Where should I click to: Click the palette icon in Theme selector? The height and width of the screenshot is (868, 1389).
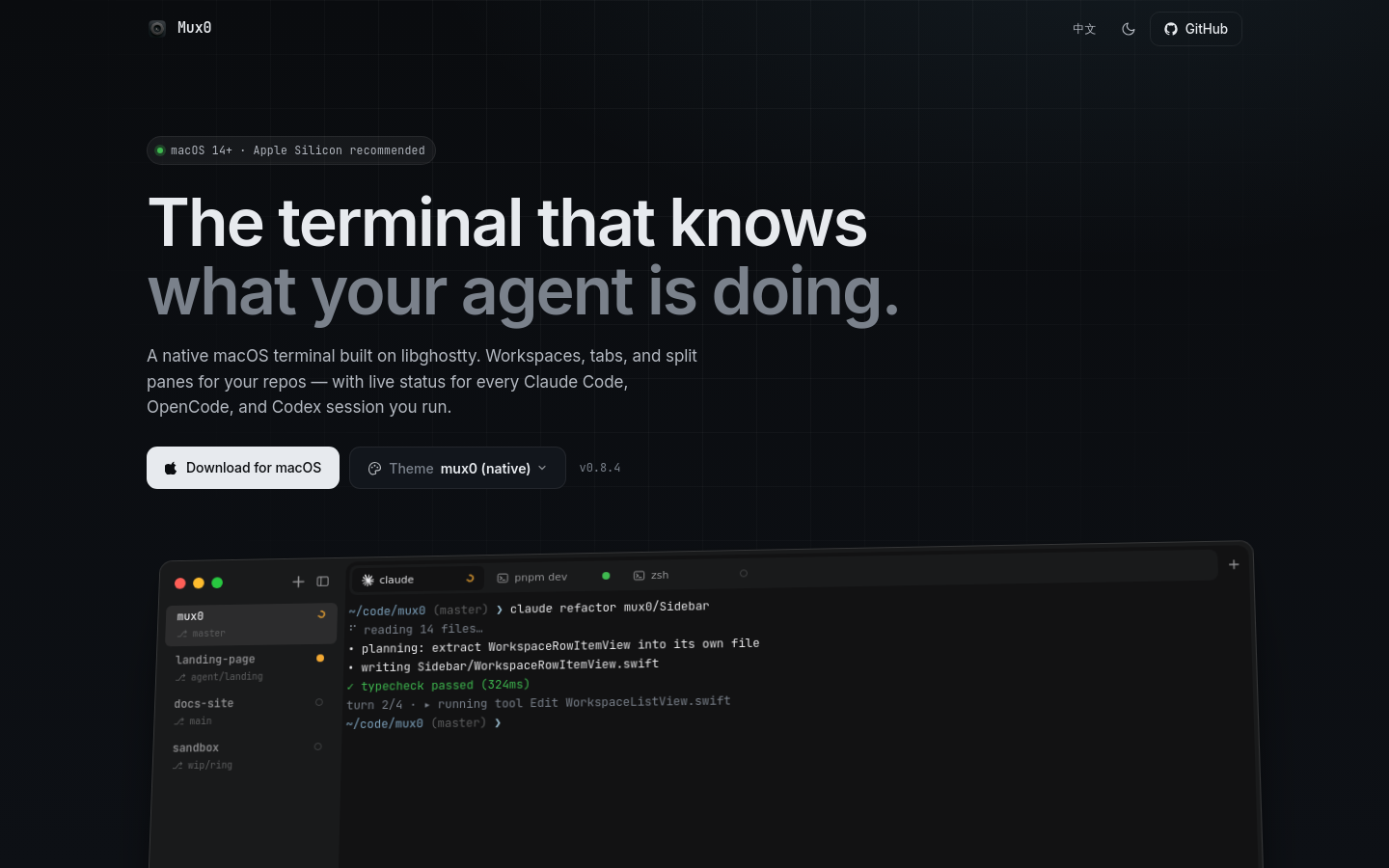pos(374,469)
